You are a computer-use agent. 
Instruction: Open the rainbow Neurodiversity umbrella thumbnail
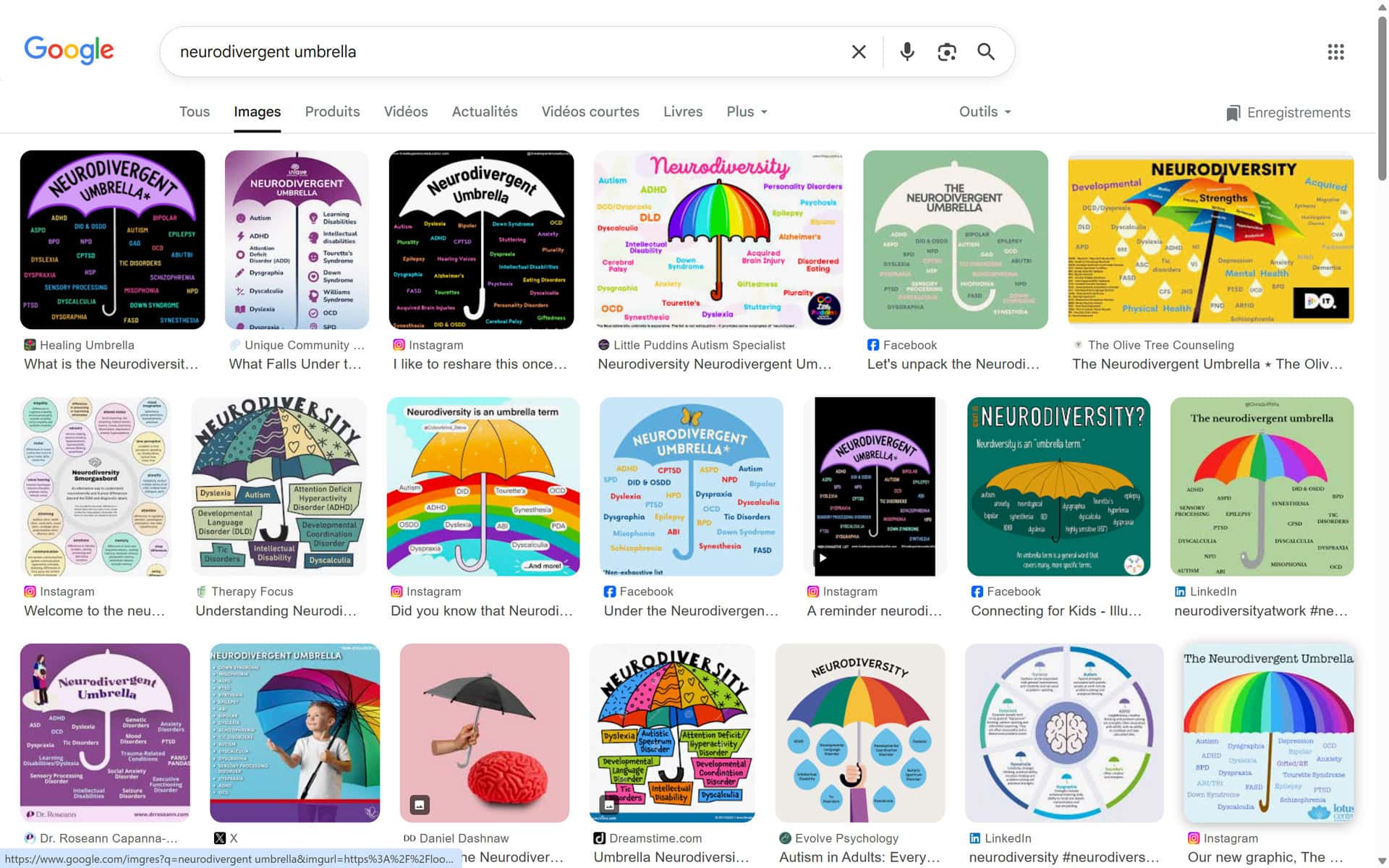(x=718, y=239)
